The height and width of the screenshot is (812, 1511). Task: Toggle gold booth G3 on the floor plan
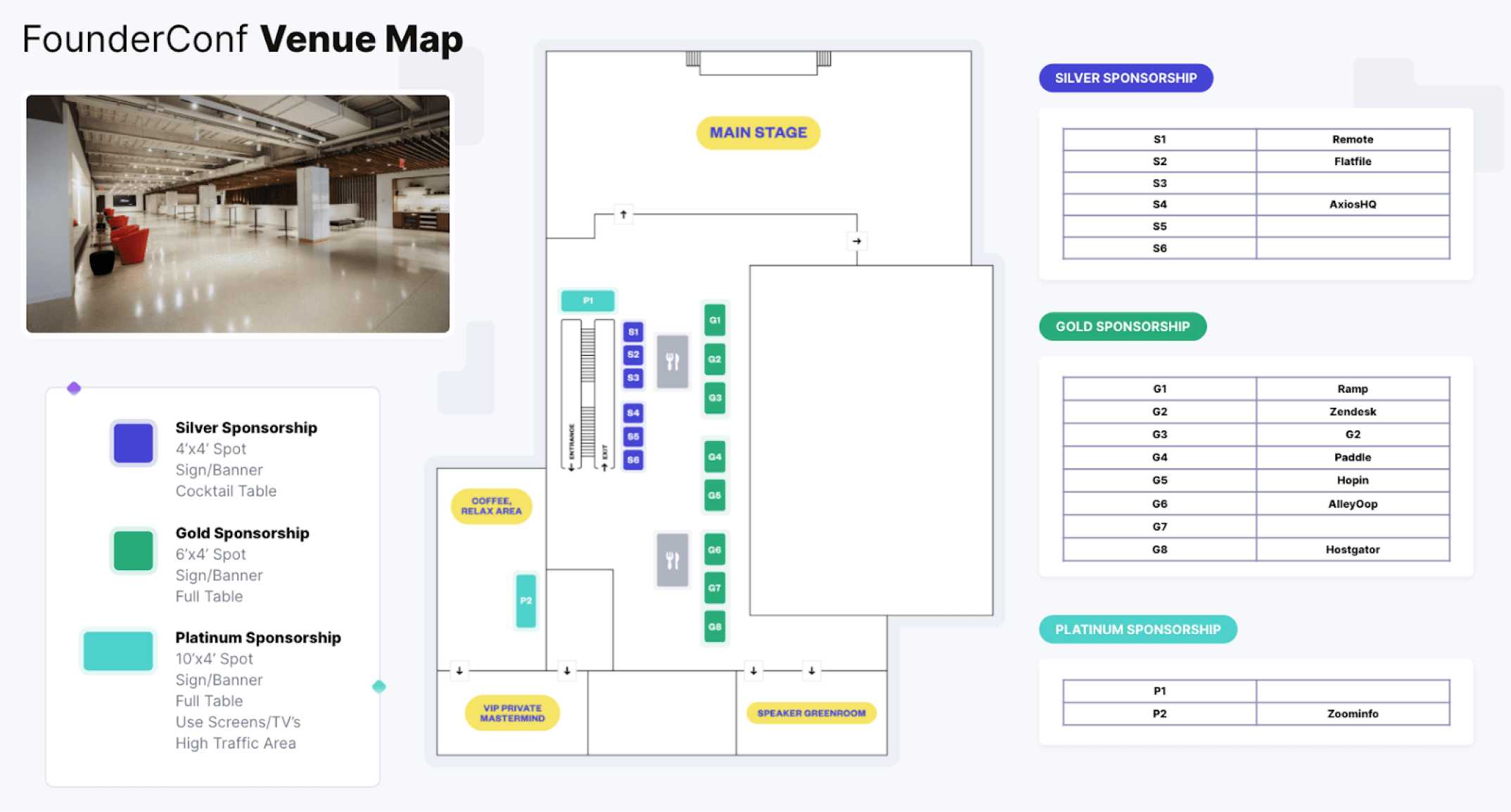[714, 397]
